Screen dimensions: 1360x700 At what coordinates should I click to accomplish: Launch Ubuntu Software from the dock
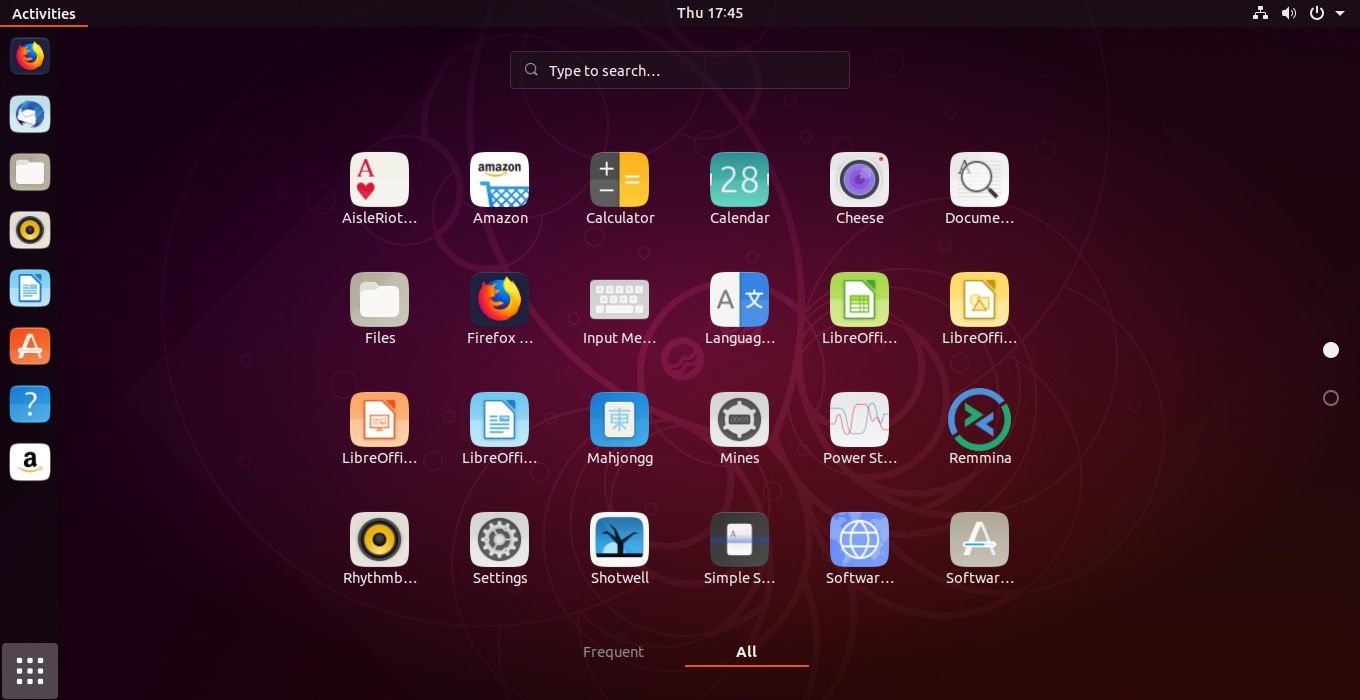29,346
